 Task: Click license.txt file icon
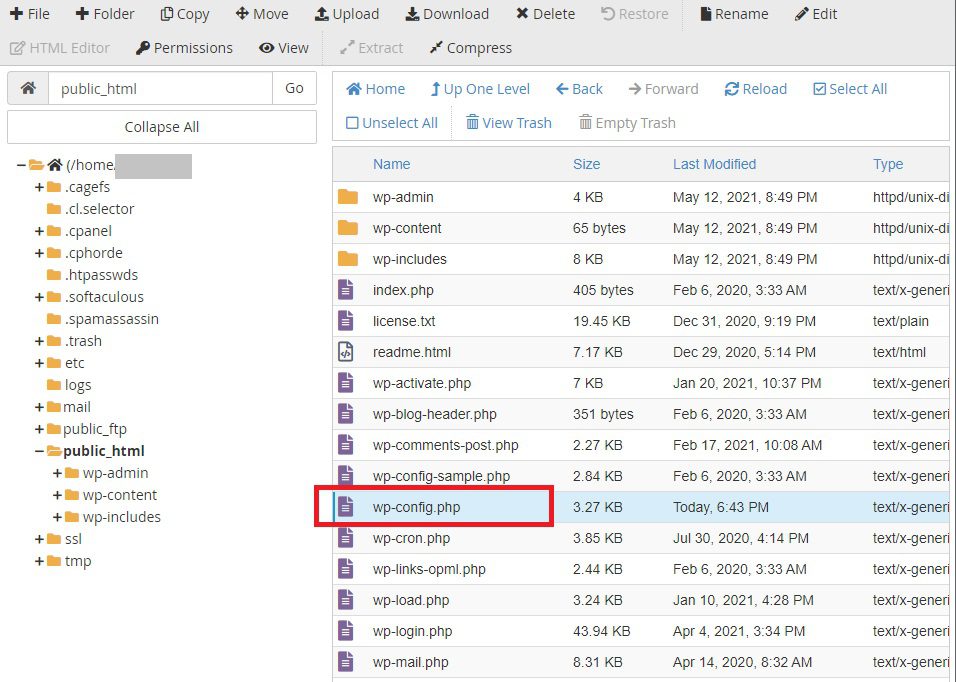346,321
